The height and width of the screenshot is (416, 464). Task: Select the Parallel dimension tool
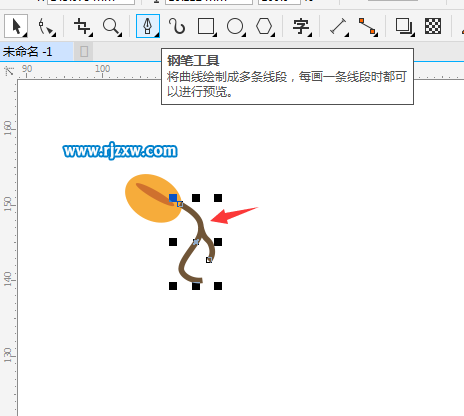coord(339,26)
